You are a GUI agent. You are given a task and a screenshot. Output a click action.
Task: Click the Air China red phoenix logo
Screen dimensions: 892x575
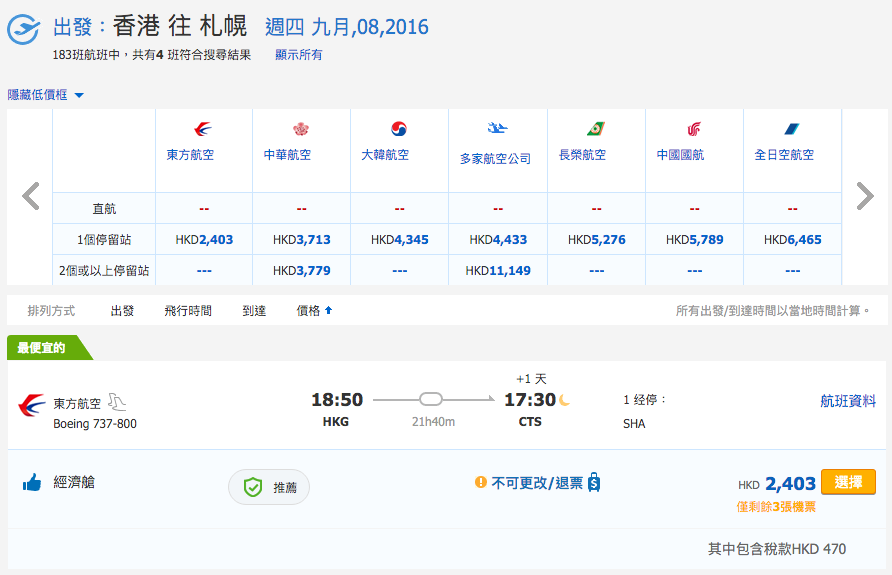(x=693, y=129)
